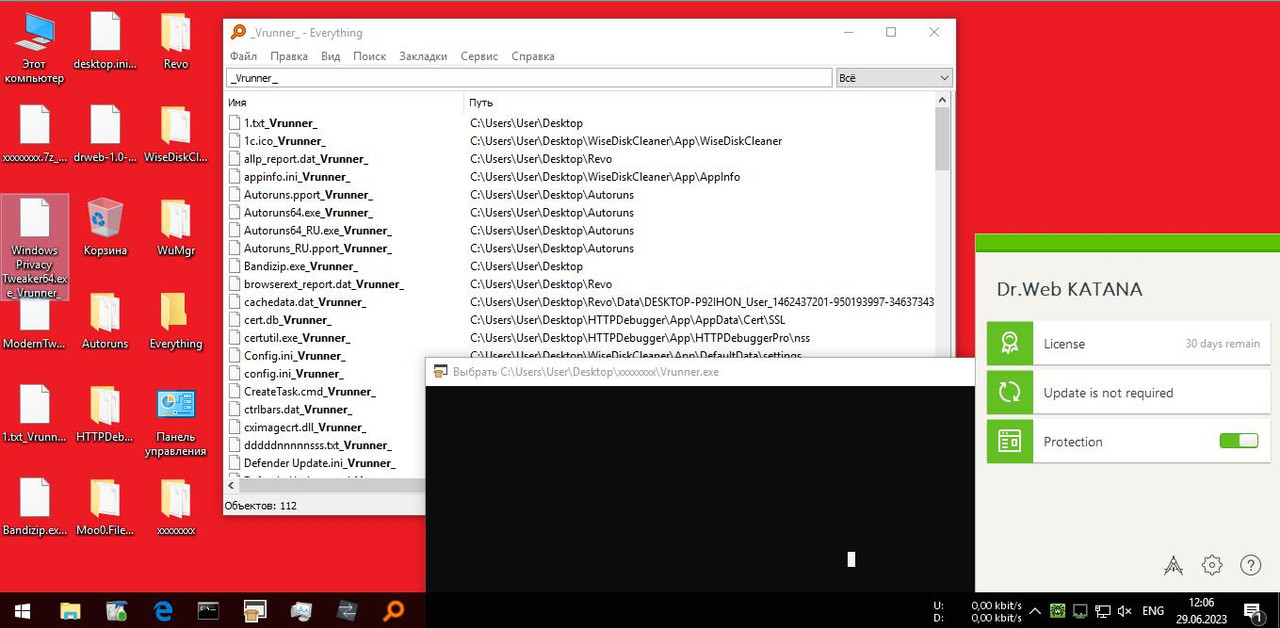The width and height of the screenshot is (1280, 628).
Task: Click the taskbar clock showing 12:06
Action: click(x=1201, y=610)
